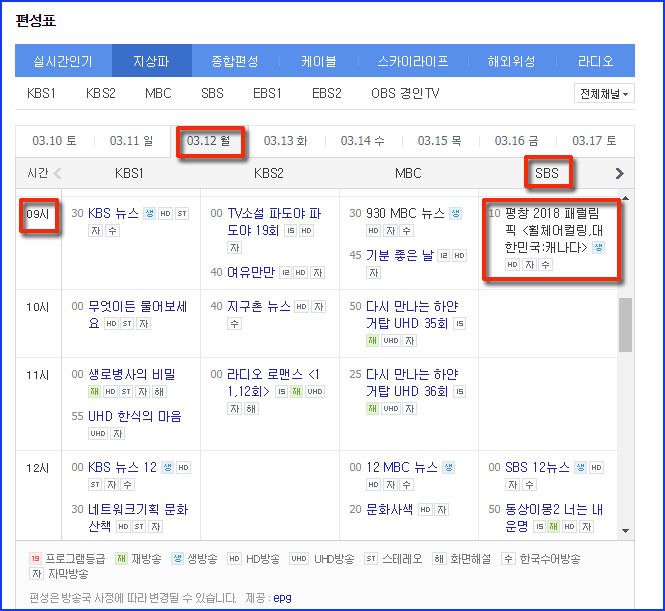Viewport: 665px width, 611px height.
Task: Open the 생로병사의 비밀 program
Action: pos(131,374)
